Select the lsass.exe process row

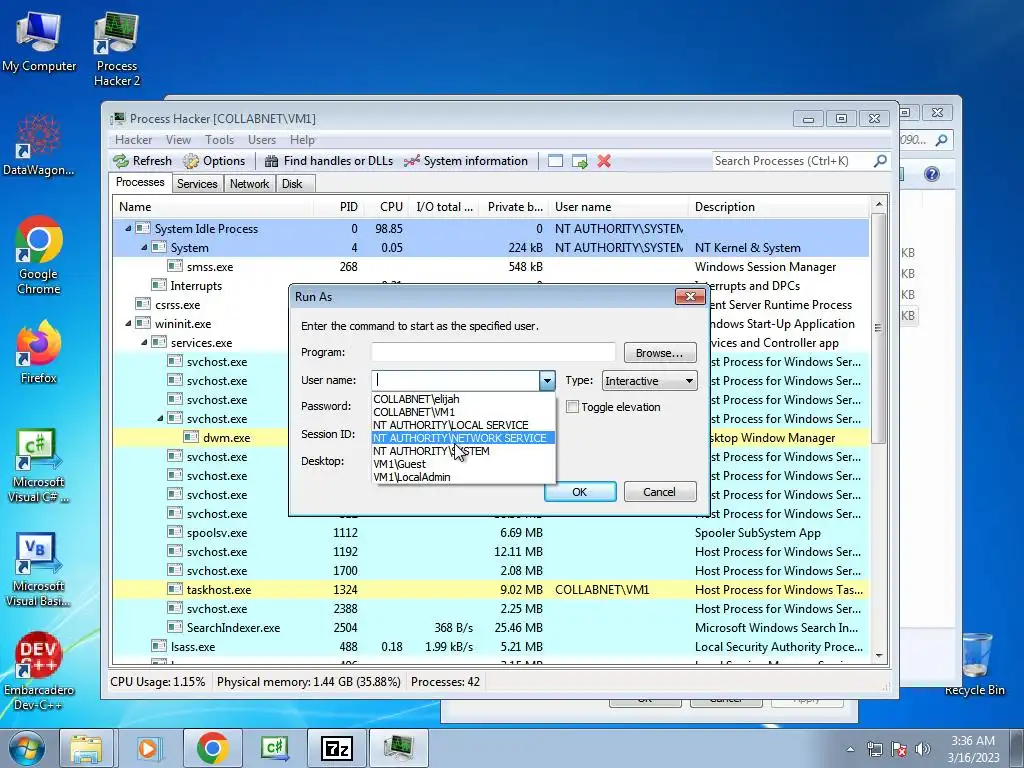click(x=490, y=647)
